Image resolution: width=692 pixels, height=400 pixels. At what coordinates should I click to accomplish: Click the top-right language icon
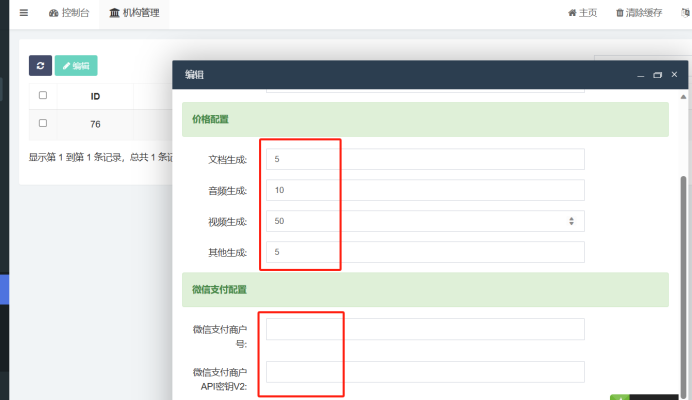click(686, 13)
